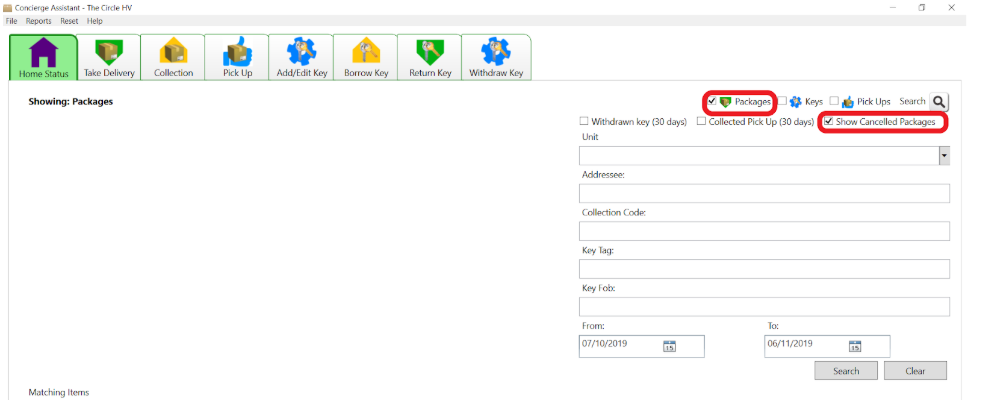This screenshot has width=1006, height=402.
Task: Open the From date calendar picker
Action: tap(669, 346)
